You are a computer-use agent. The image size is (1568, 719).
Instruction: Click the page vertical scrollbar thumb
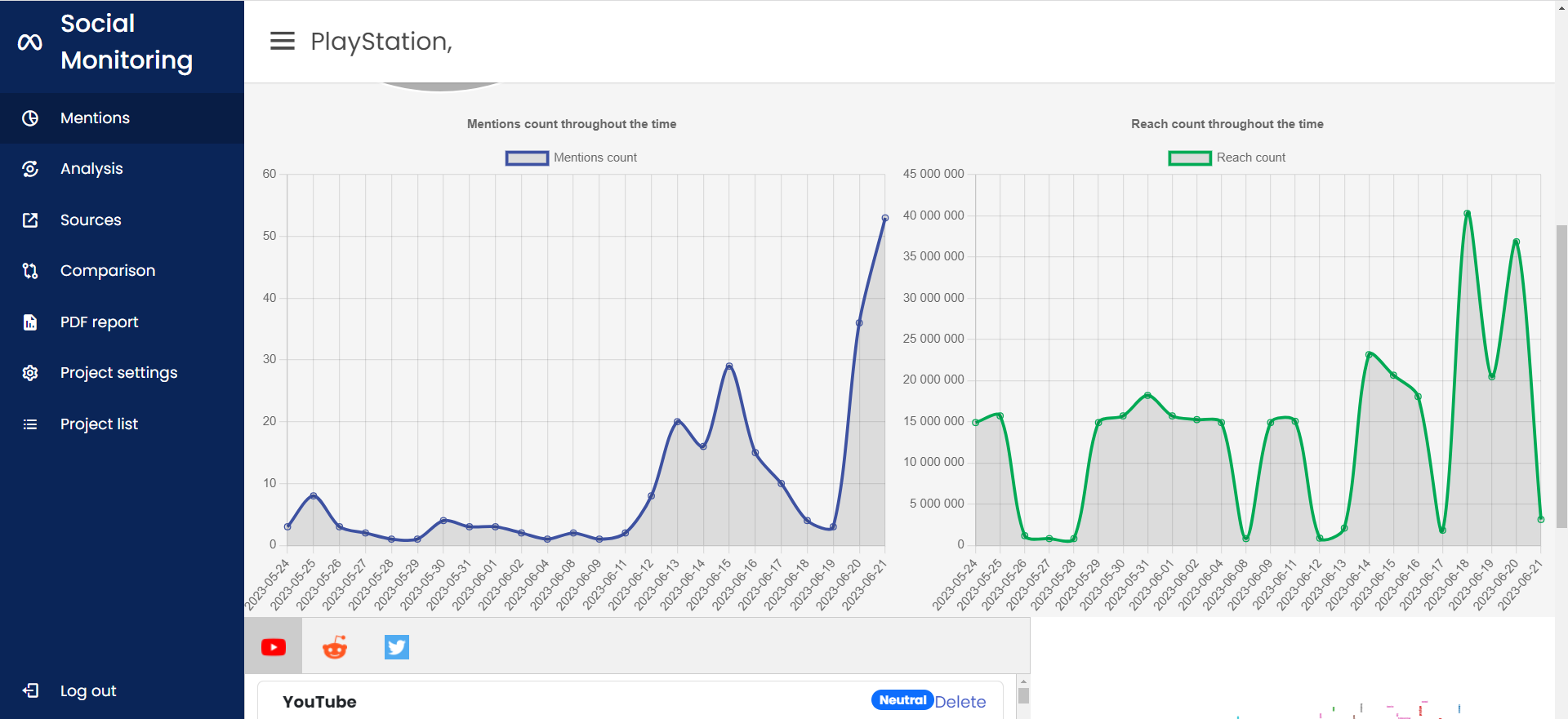[1561, 375]
